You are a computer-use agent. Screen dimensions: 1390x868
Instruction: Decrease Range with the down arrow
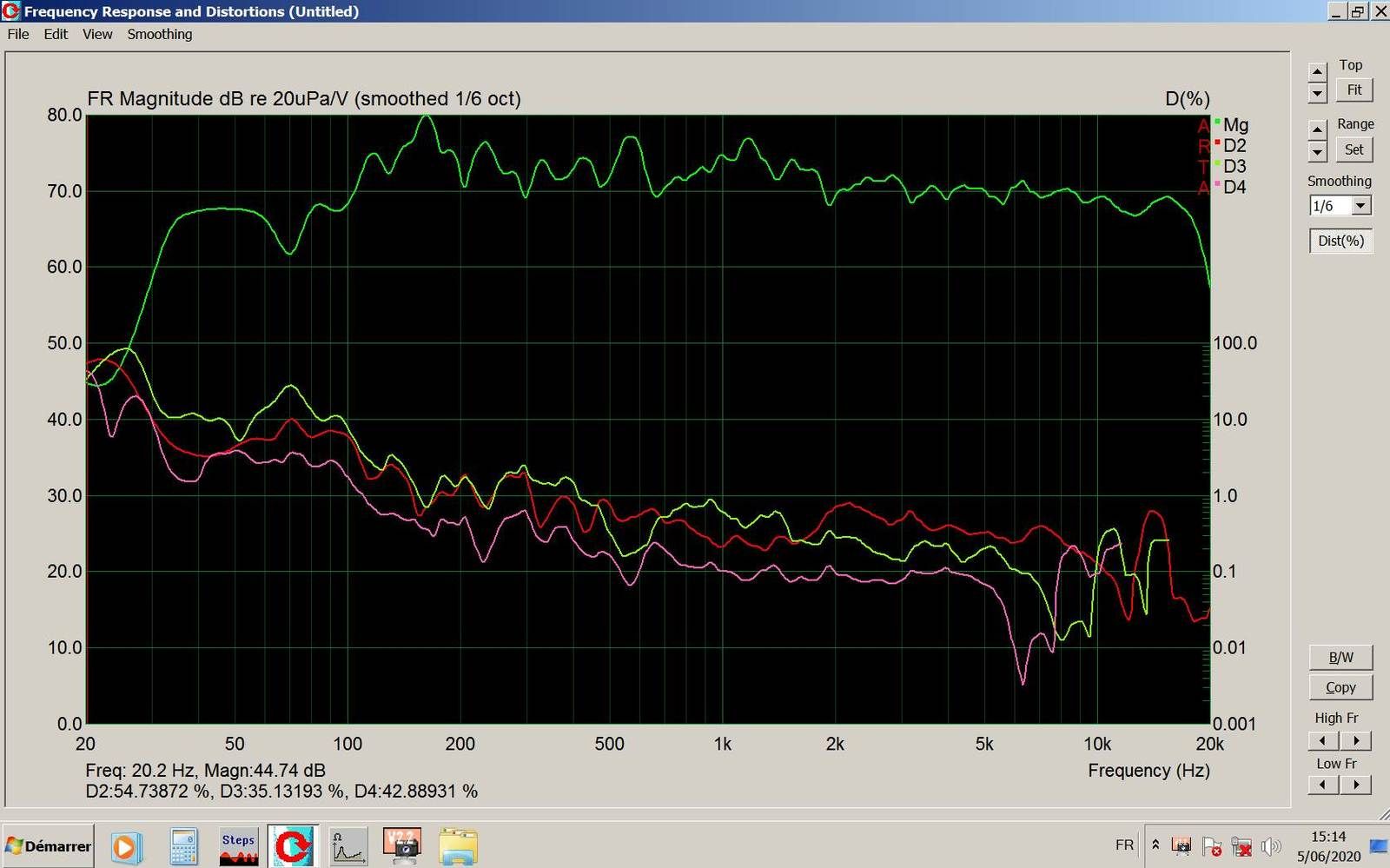coord(1318,152)
